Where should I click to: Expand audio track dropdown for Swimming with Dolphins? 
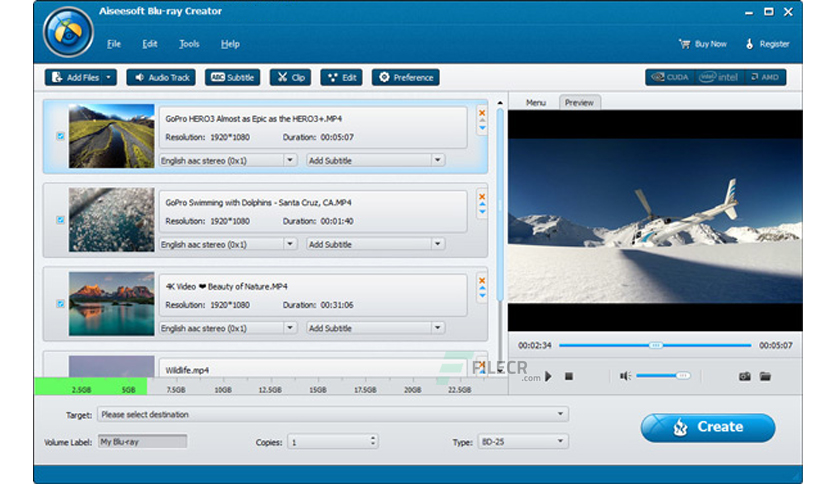[290, 244]
